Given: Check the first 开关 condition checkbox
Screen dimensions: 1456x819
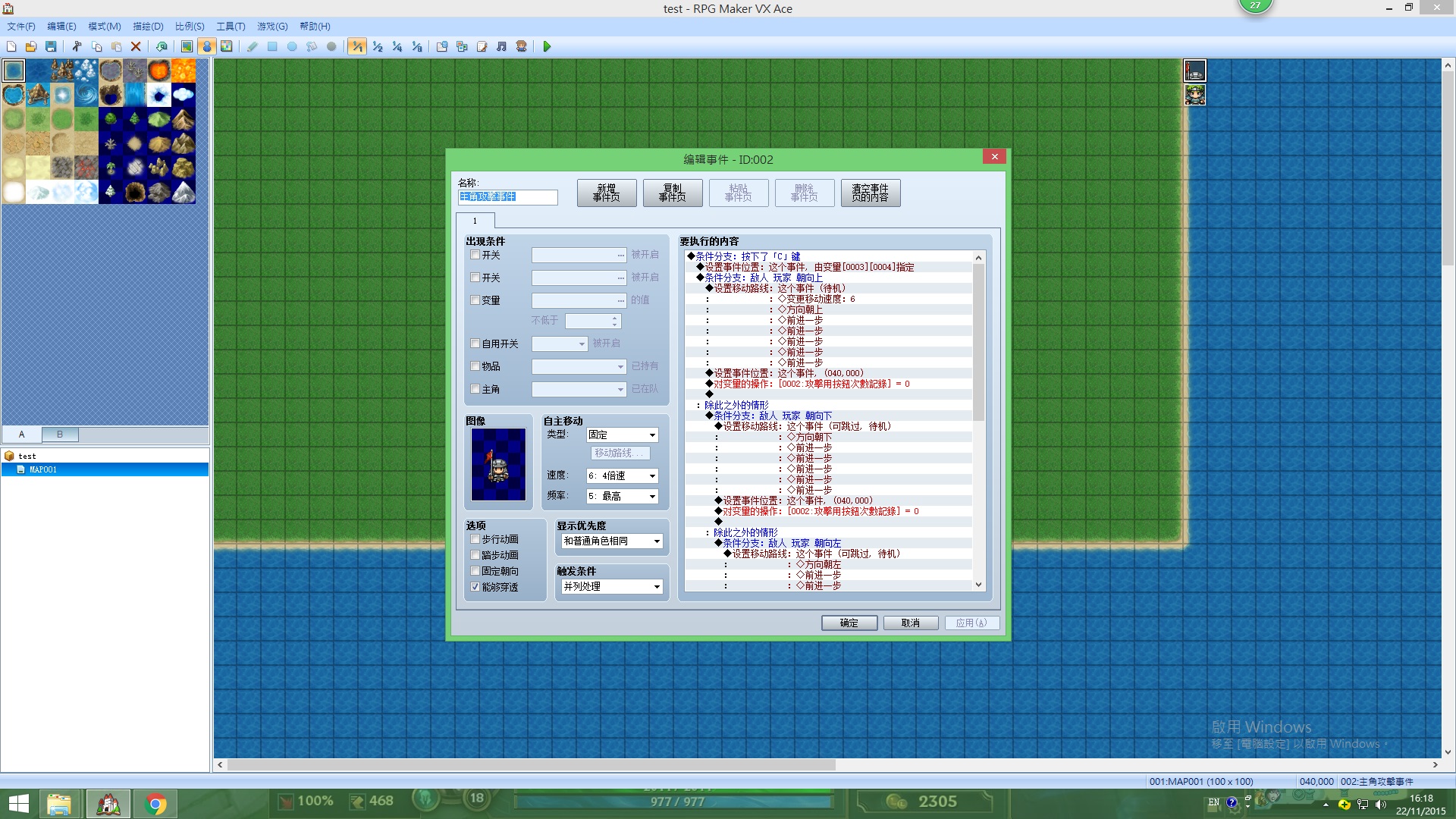Looking at the screenshot, I should [x=475, y=255].
